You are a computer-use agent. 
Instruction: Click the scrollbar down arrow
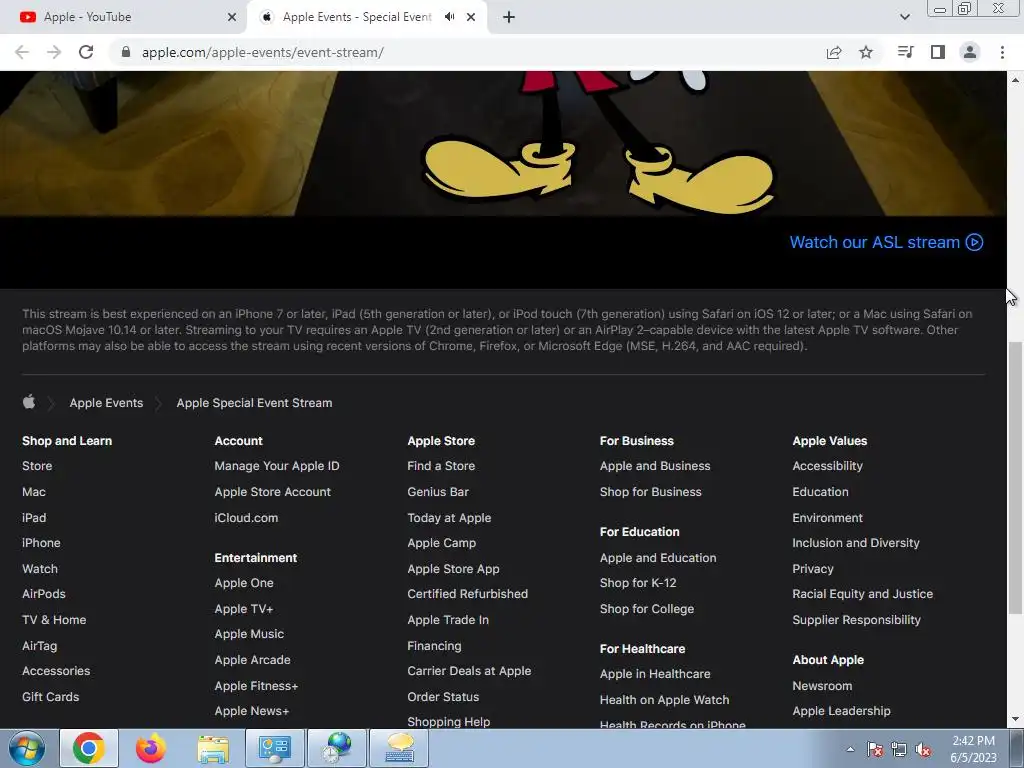1015,720
